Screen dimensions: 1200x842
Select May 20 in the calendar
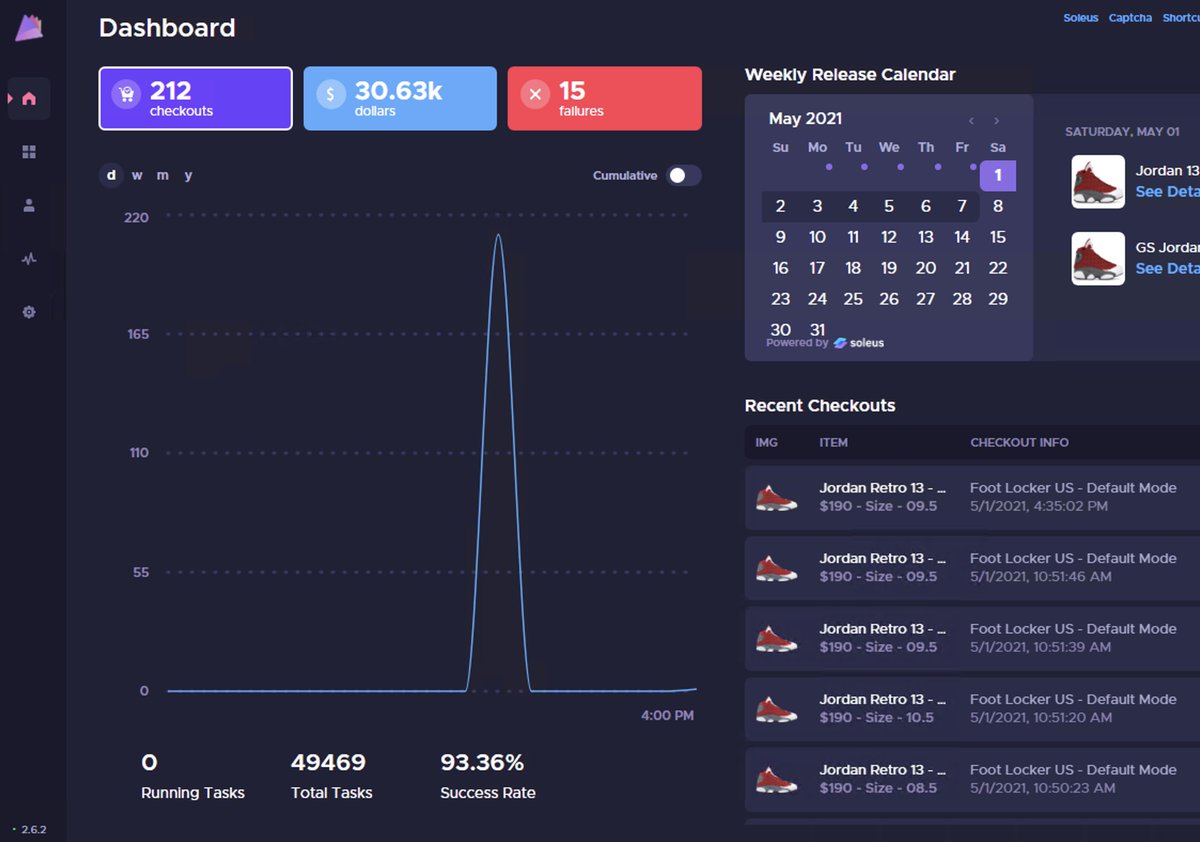tap(926, 268)
